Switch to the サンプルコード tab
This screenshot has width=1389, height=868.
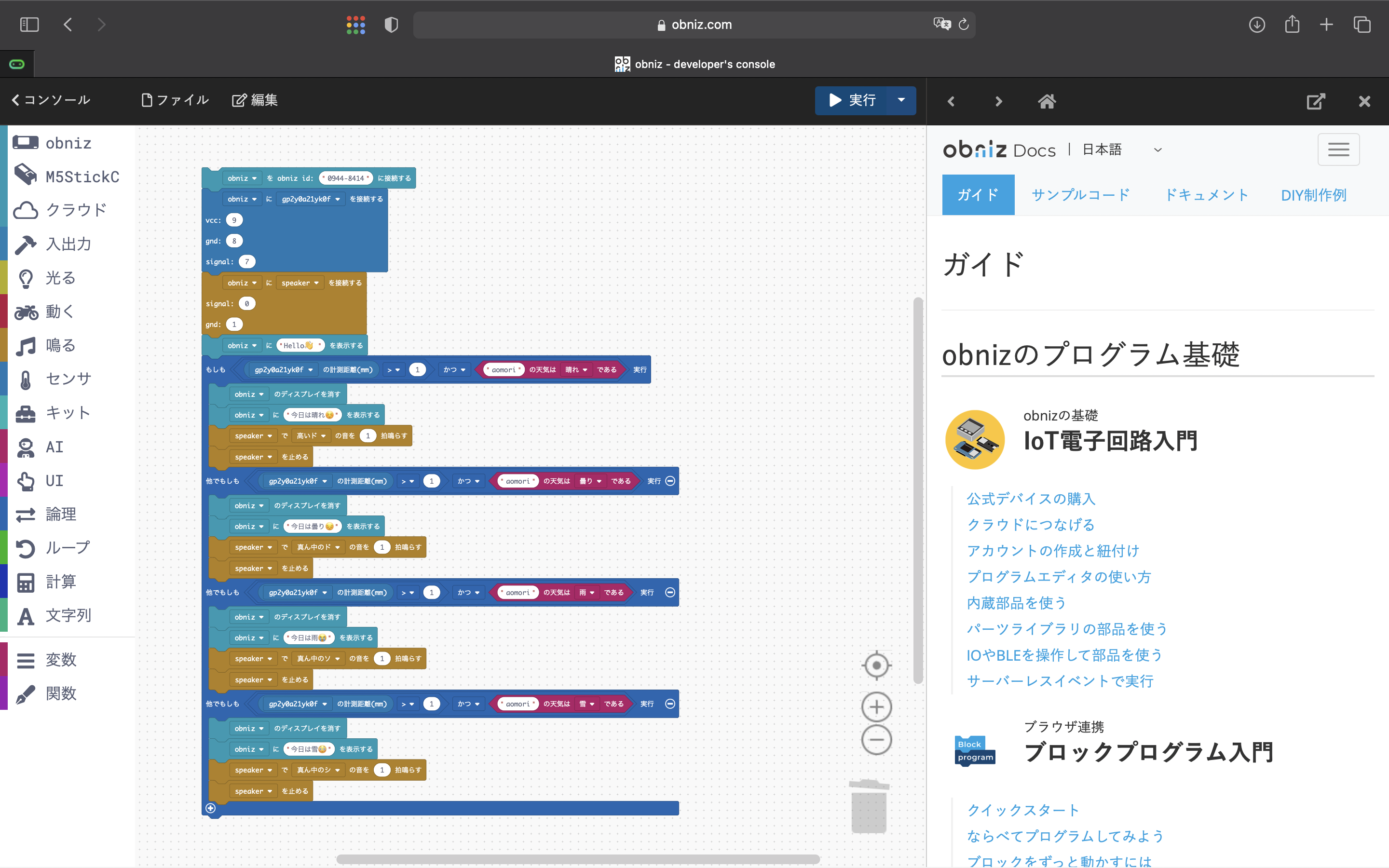pyautogui.click(x=1080, y=195)
